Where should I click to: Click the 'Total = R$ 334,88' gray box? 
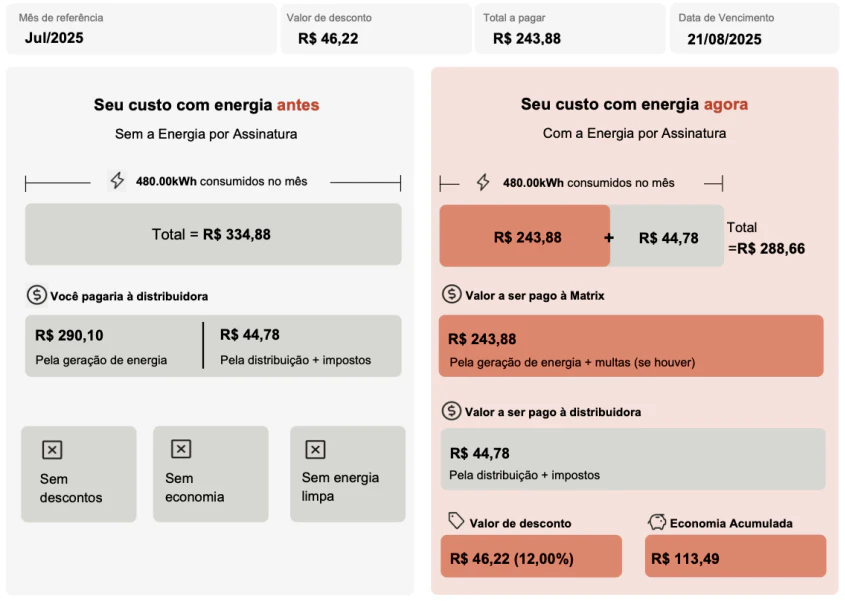pyautogui.click(x=213, y=234)
